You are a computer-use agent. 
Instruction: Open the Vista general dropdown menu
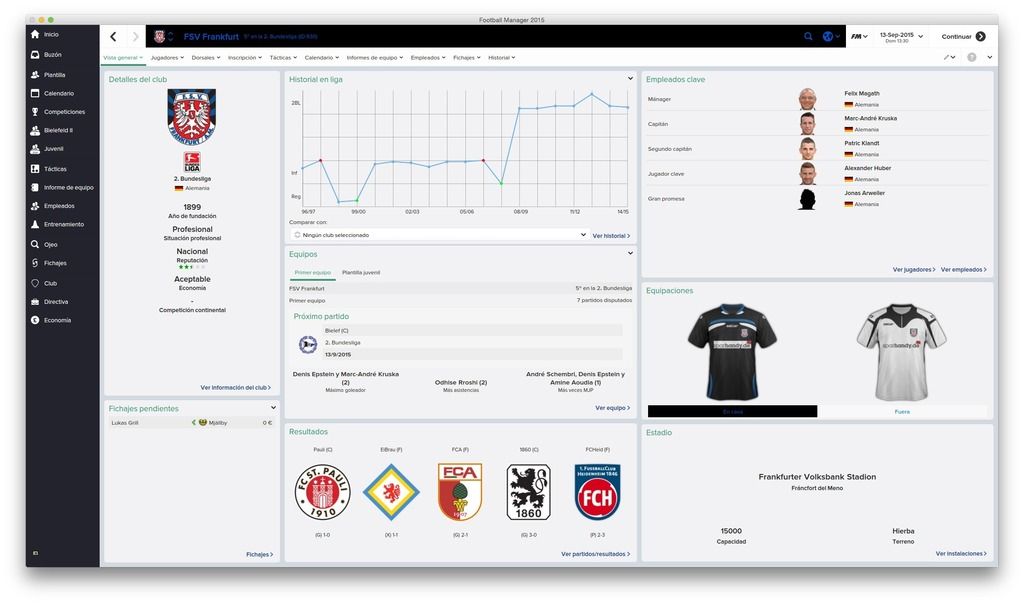pyautogui.click(x=123, y=57)
